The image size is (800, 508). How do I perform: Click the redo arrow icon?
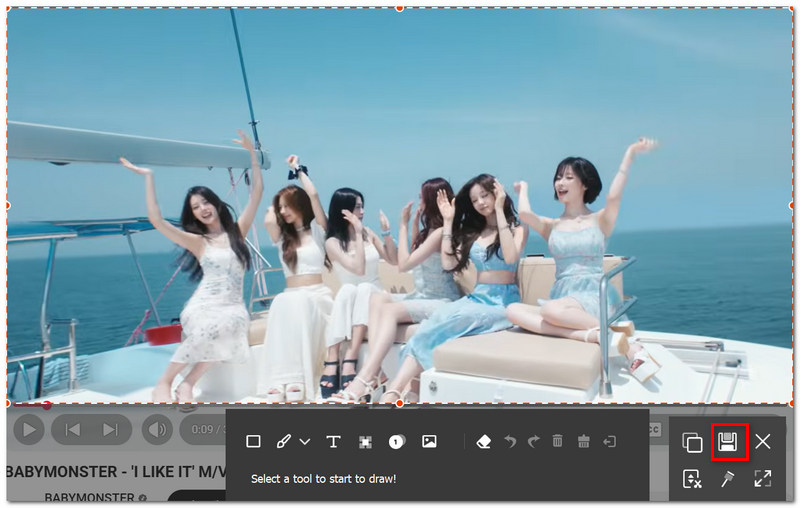click(533, 441)
